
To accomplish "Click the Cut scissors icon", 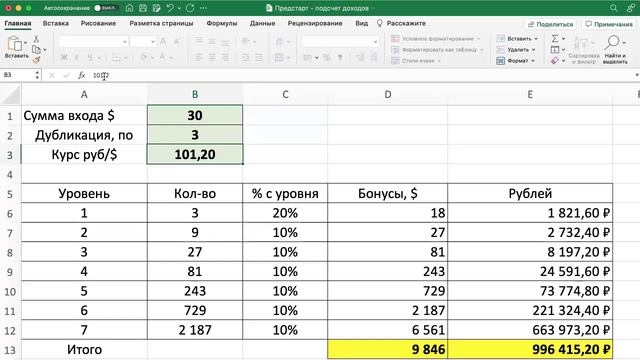I will click(x=36, y=39).
